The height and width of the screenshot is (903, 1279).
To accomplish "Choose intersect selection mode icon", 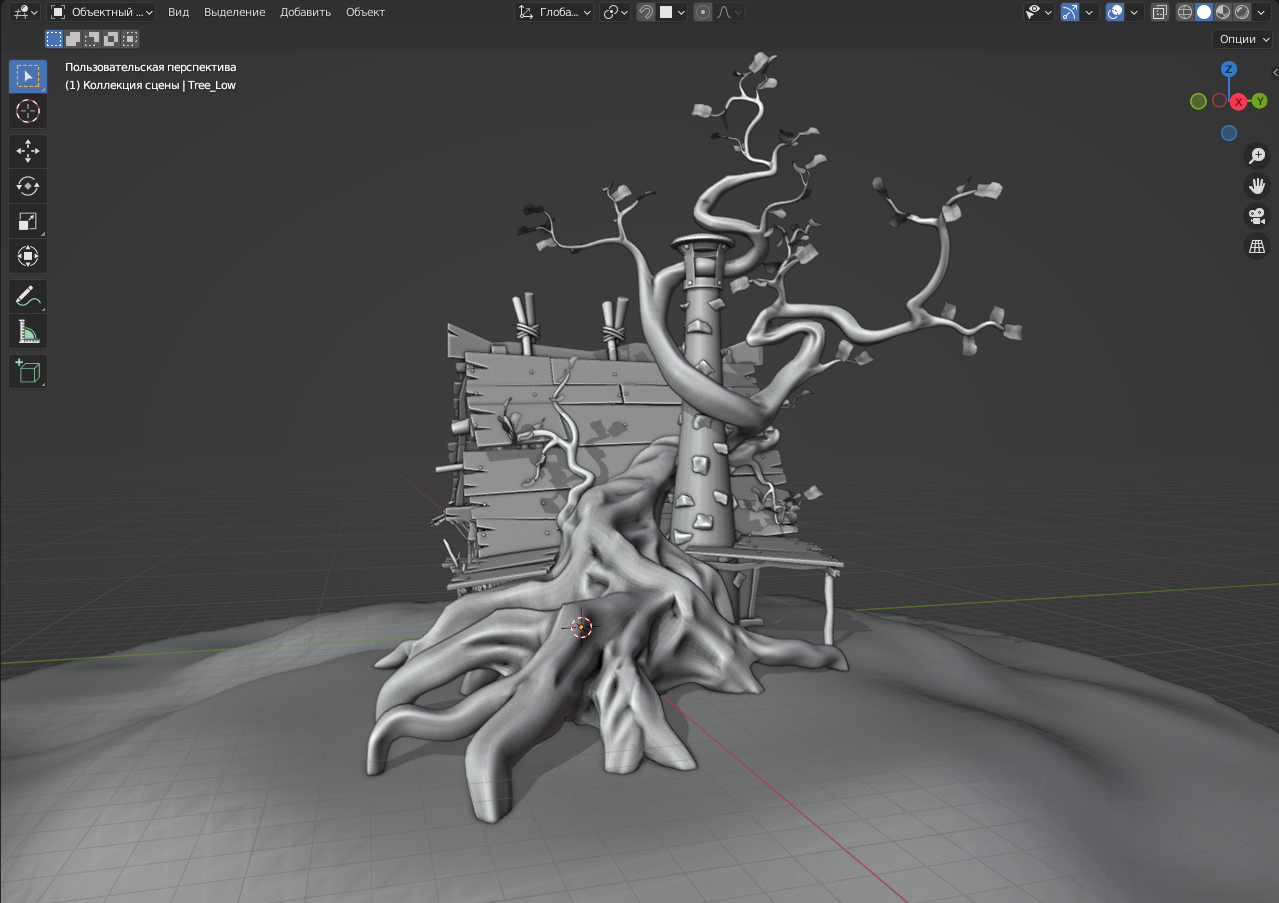I will [130, 39].
